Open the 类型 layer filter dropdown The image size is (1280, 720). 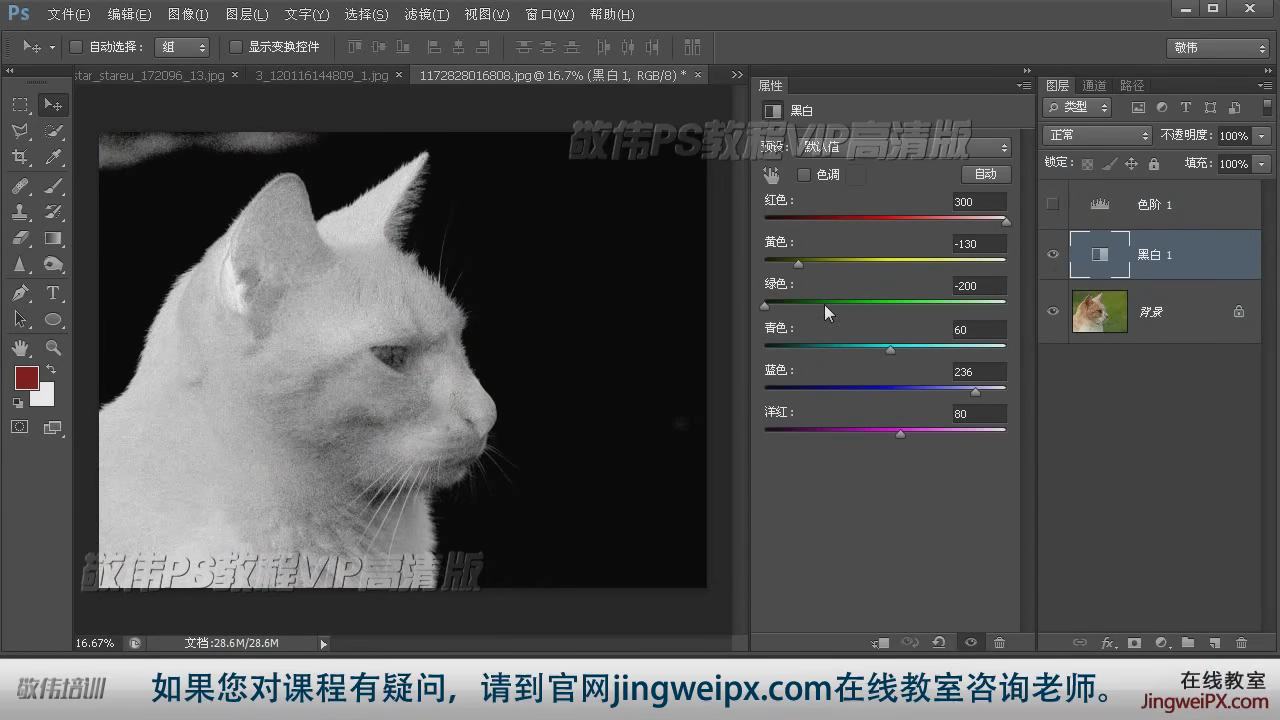(1078, 107)
